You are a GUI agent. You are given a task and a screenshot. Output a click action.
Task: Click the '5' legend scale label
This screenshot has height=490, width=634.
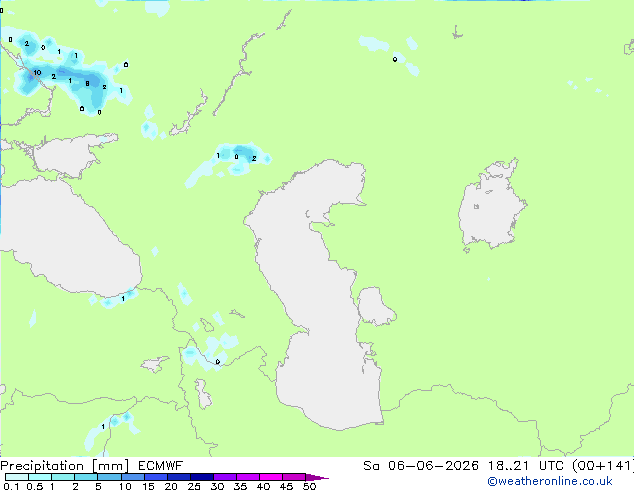coord(98,486)
